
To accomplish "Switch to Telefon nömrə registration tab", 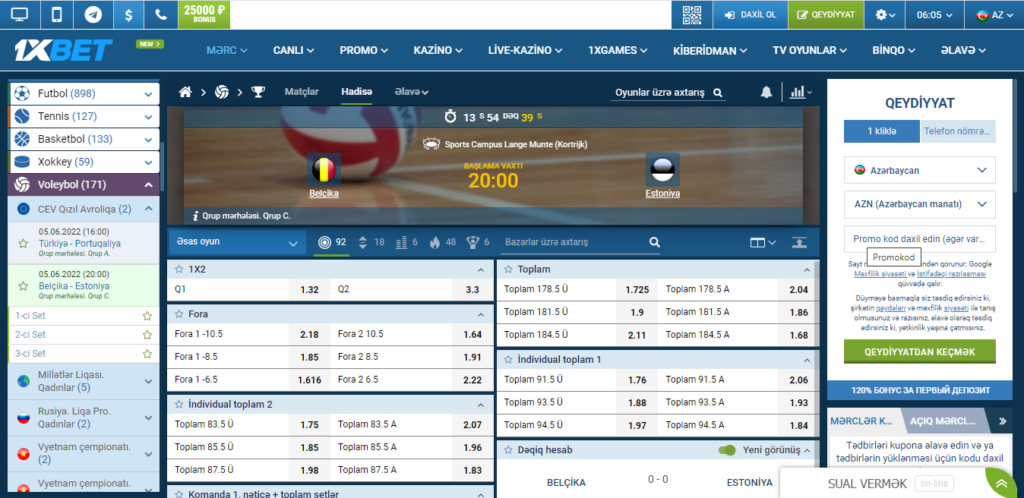I will click(x=958, y=131).
